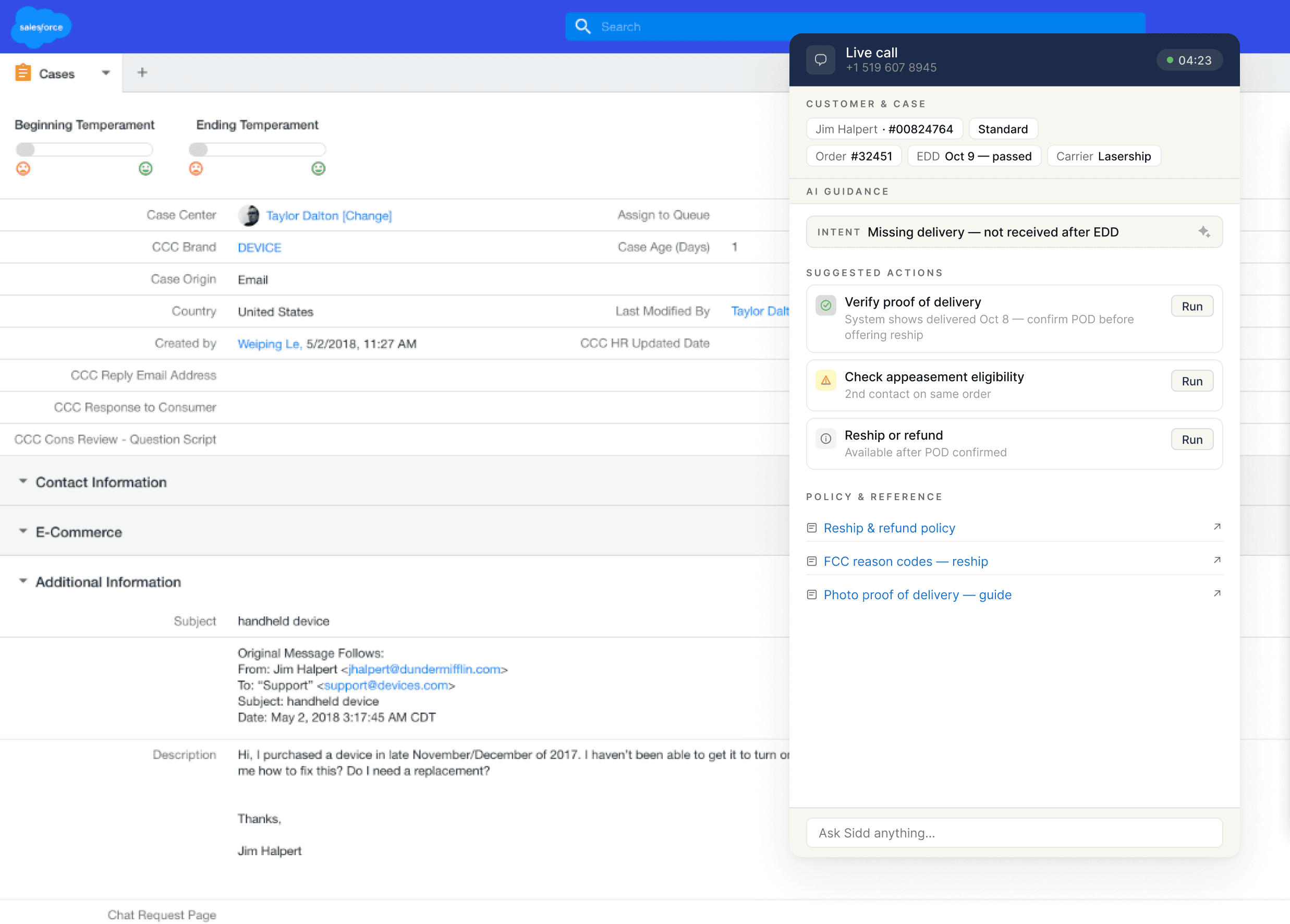
Task: Click the green check icon on Verify proof
Action: pos(825,306)
